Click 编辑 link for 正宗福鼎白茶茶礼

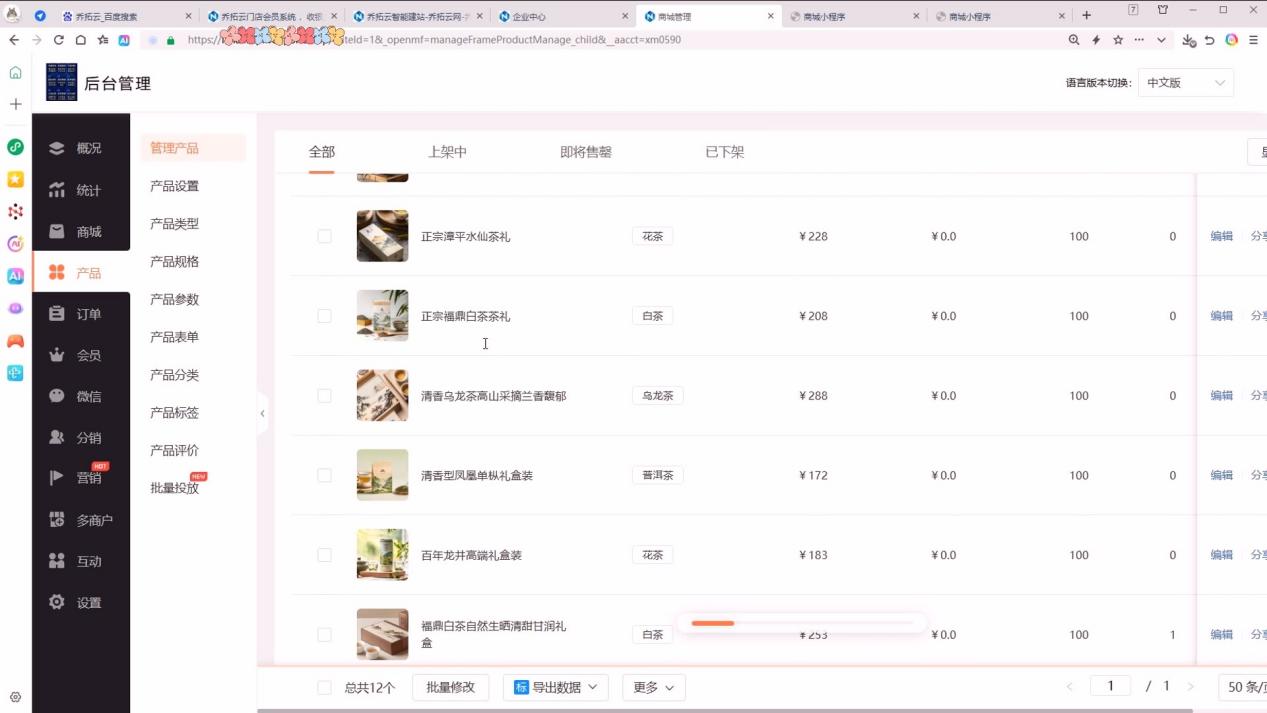[1221, 316]
